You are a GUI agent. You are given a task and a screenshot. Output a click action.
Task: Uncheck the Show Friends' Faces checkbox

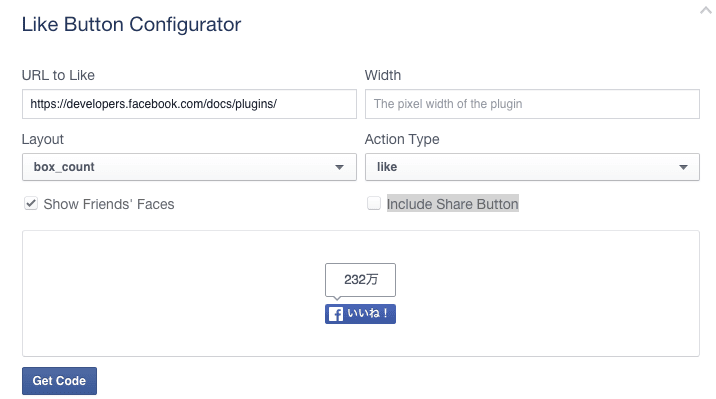(x=31, y=203)
